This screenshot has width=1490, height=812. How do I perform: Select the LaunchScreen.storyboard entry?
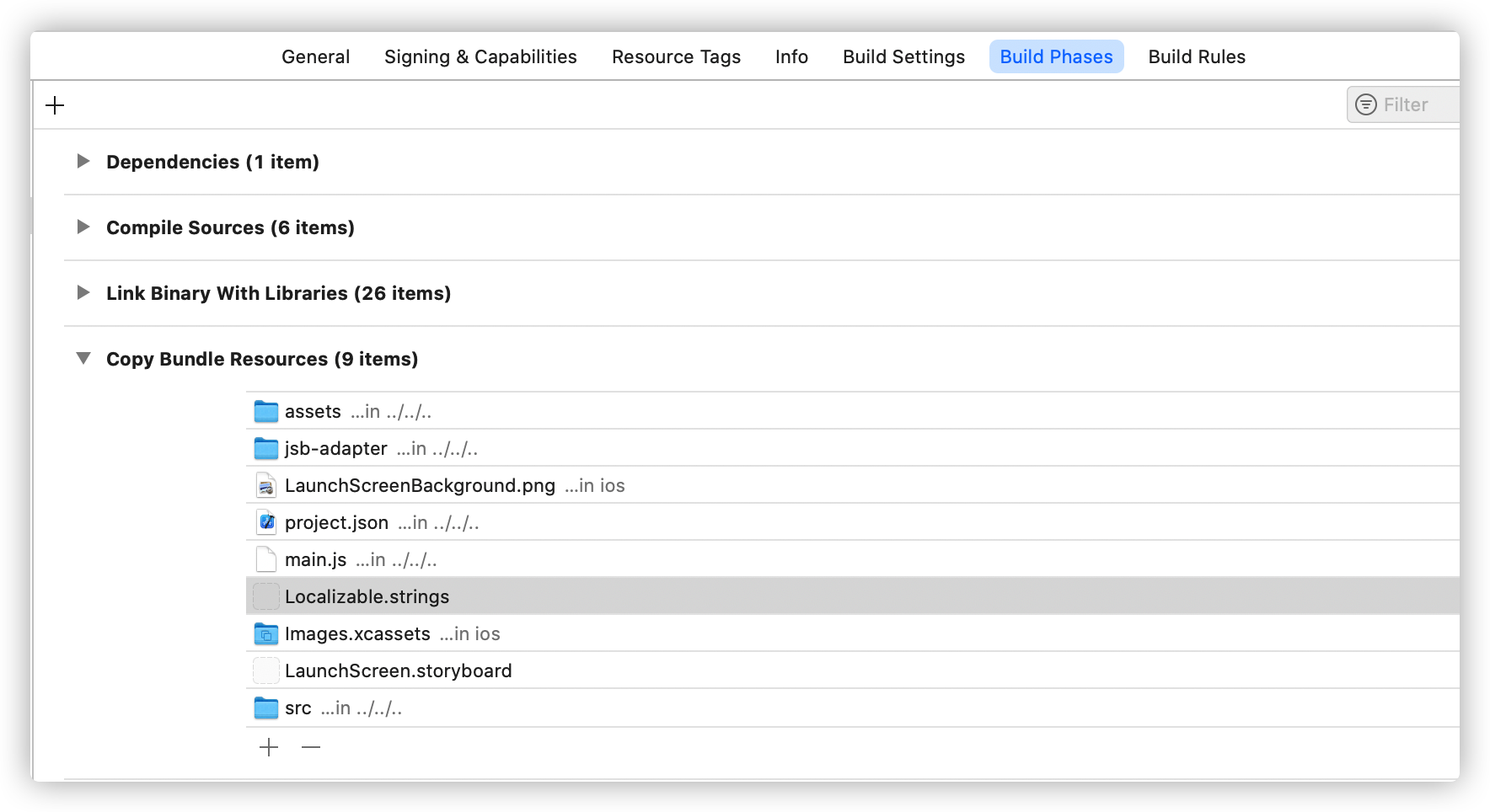coord(398,671)
